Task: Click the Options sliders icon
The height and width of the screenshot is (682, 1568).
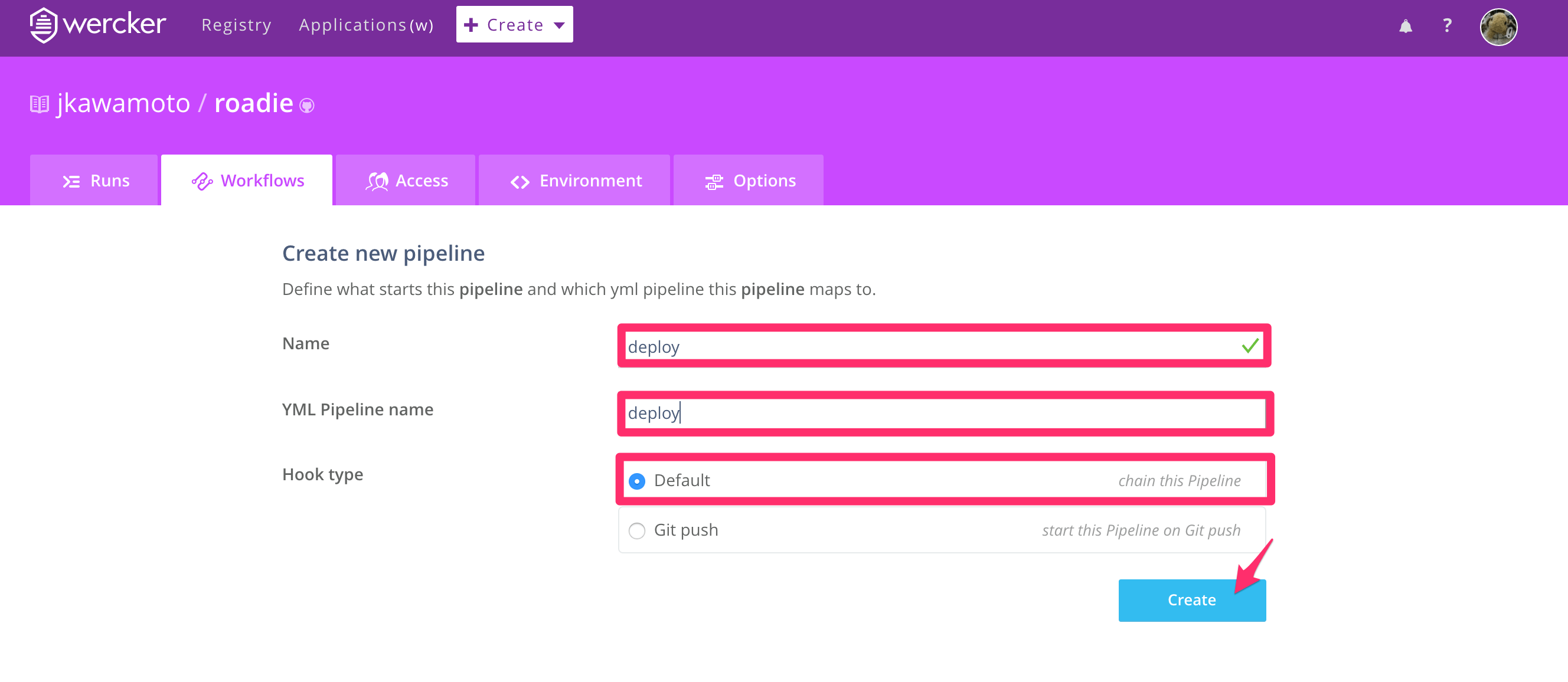Action: coord(713,181)
